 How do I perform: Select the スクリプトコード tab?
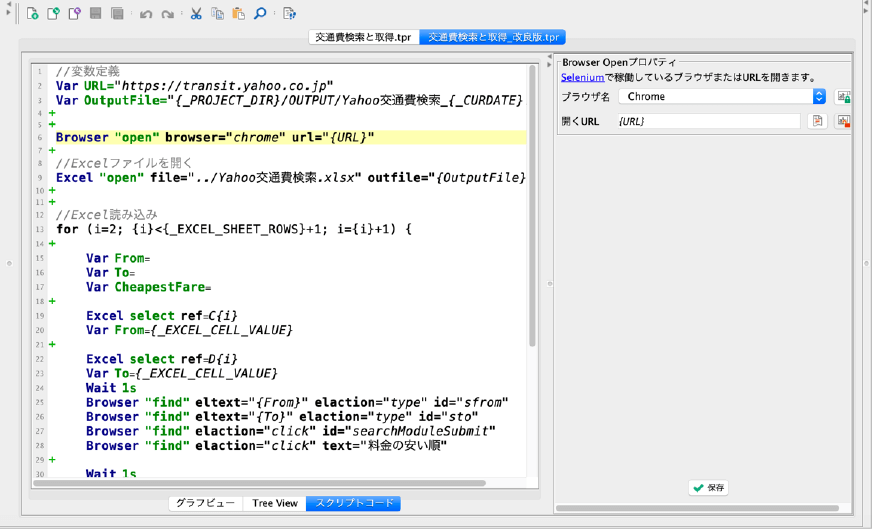354,503
